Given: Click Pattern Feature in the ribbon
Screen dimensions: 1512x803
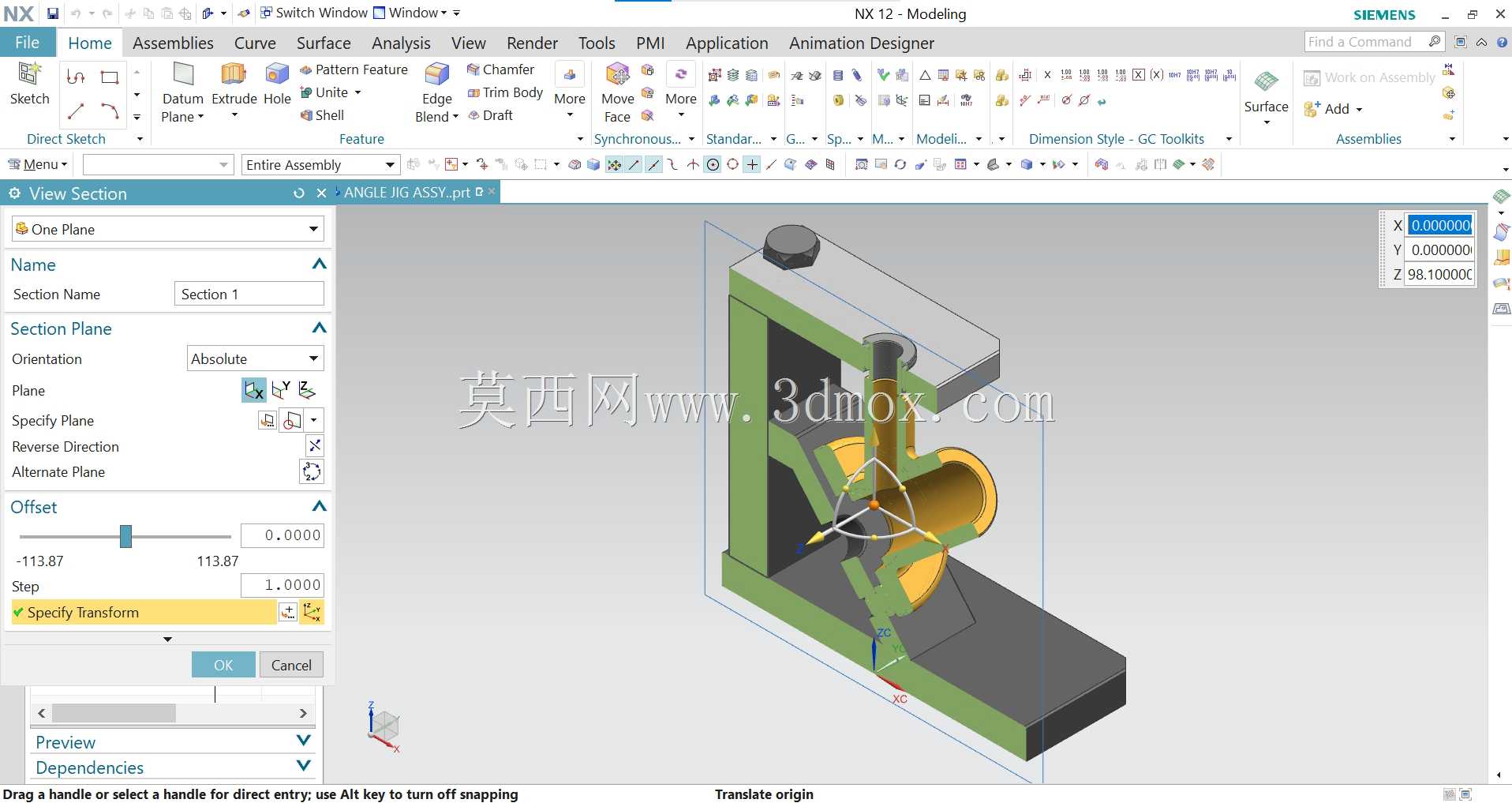Looking at the screenshot, I should click(x=354, y=69).
